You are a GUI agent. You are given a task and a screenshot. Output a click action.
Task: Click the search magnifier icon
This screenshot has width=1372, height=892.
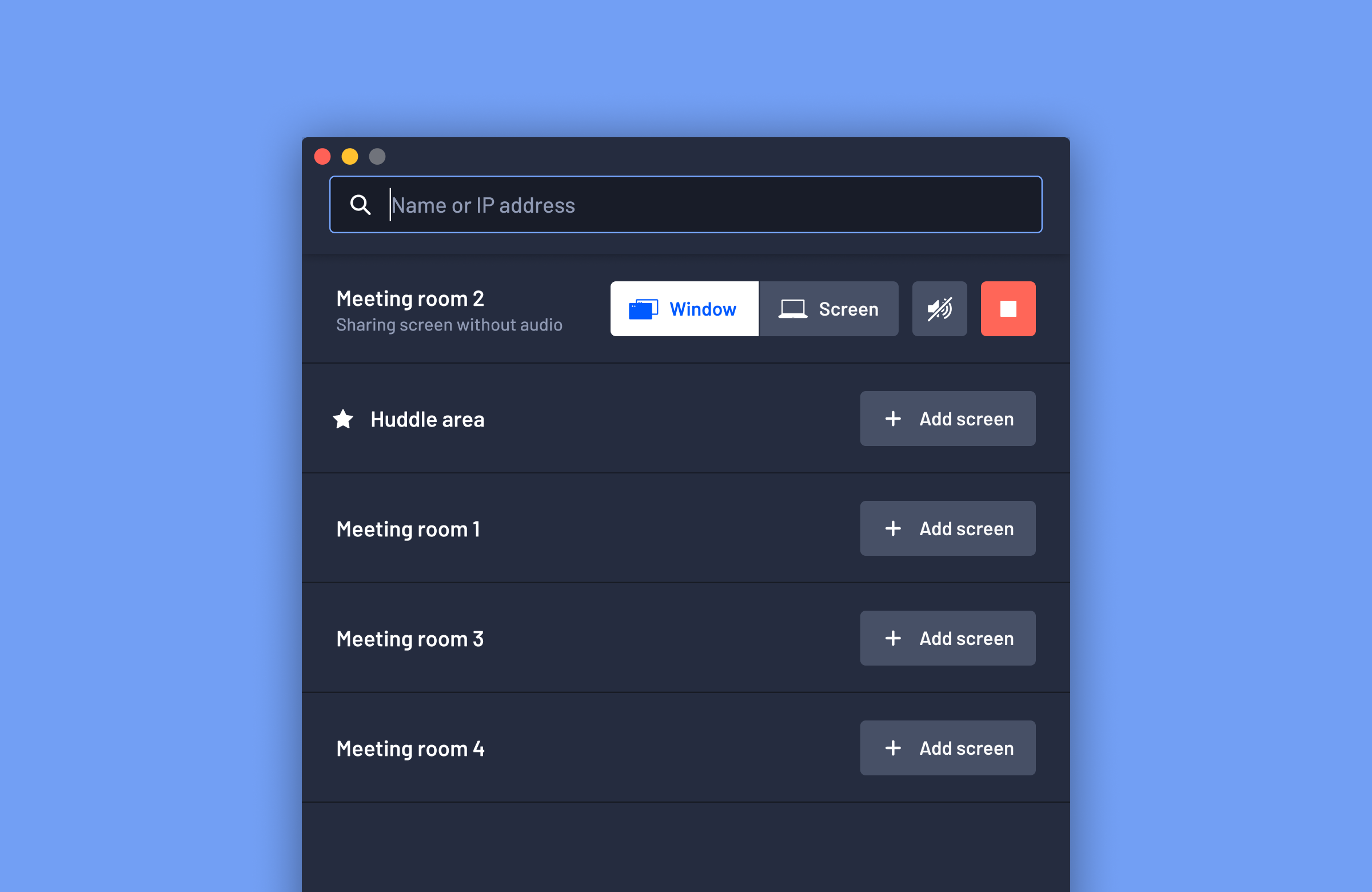coord(360,204)
